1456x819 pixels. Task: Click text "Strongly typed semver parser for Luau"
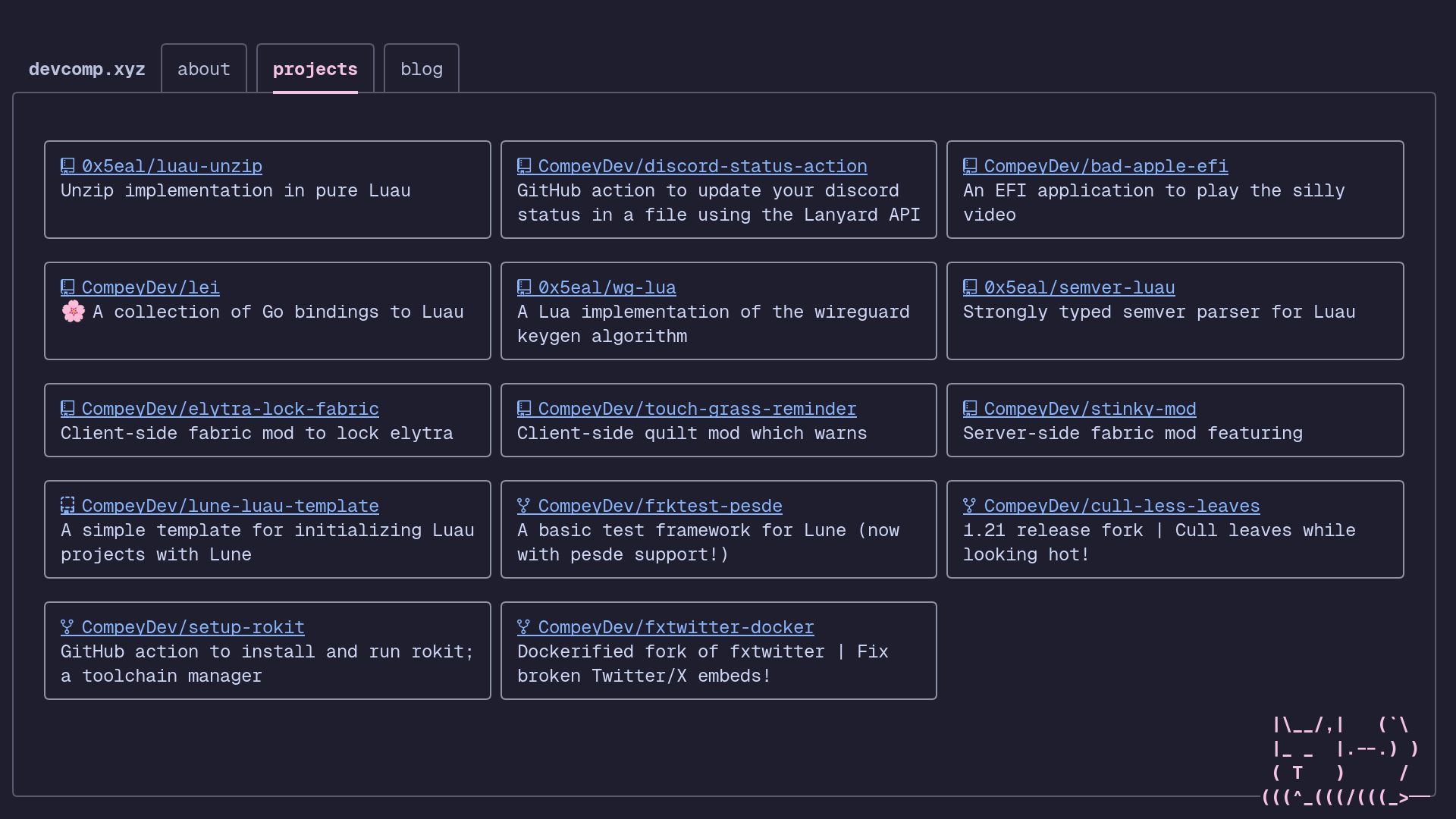(x=1159, y=312)
